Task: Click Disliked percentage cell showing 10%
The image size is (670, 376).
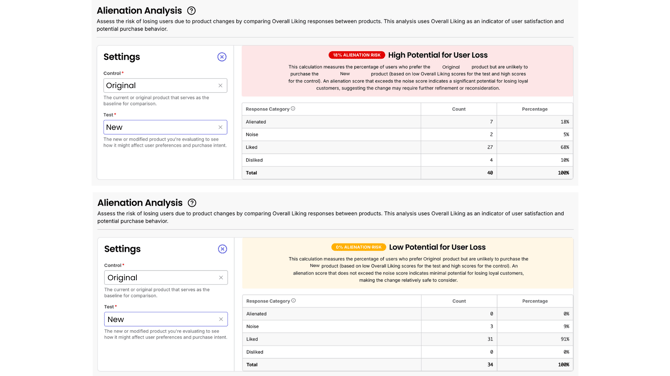Action: click(535, 160)
